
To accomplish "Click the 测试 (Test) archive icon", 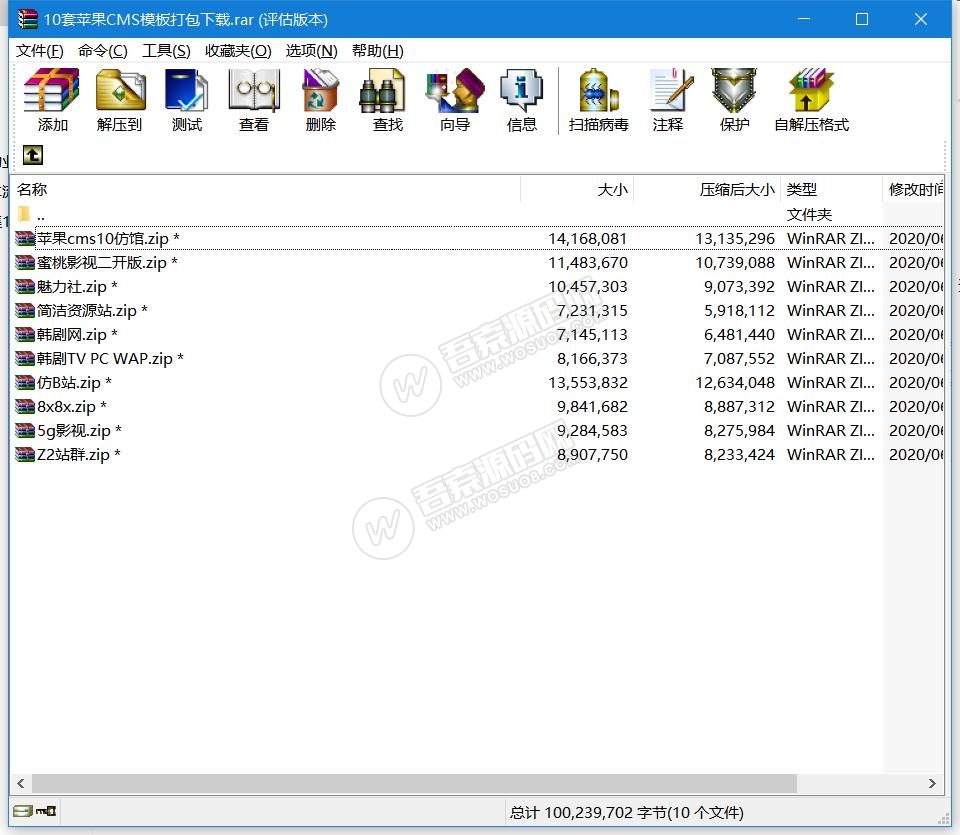I will pos(186,100).
